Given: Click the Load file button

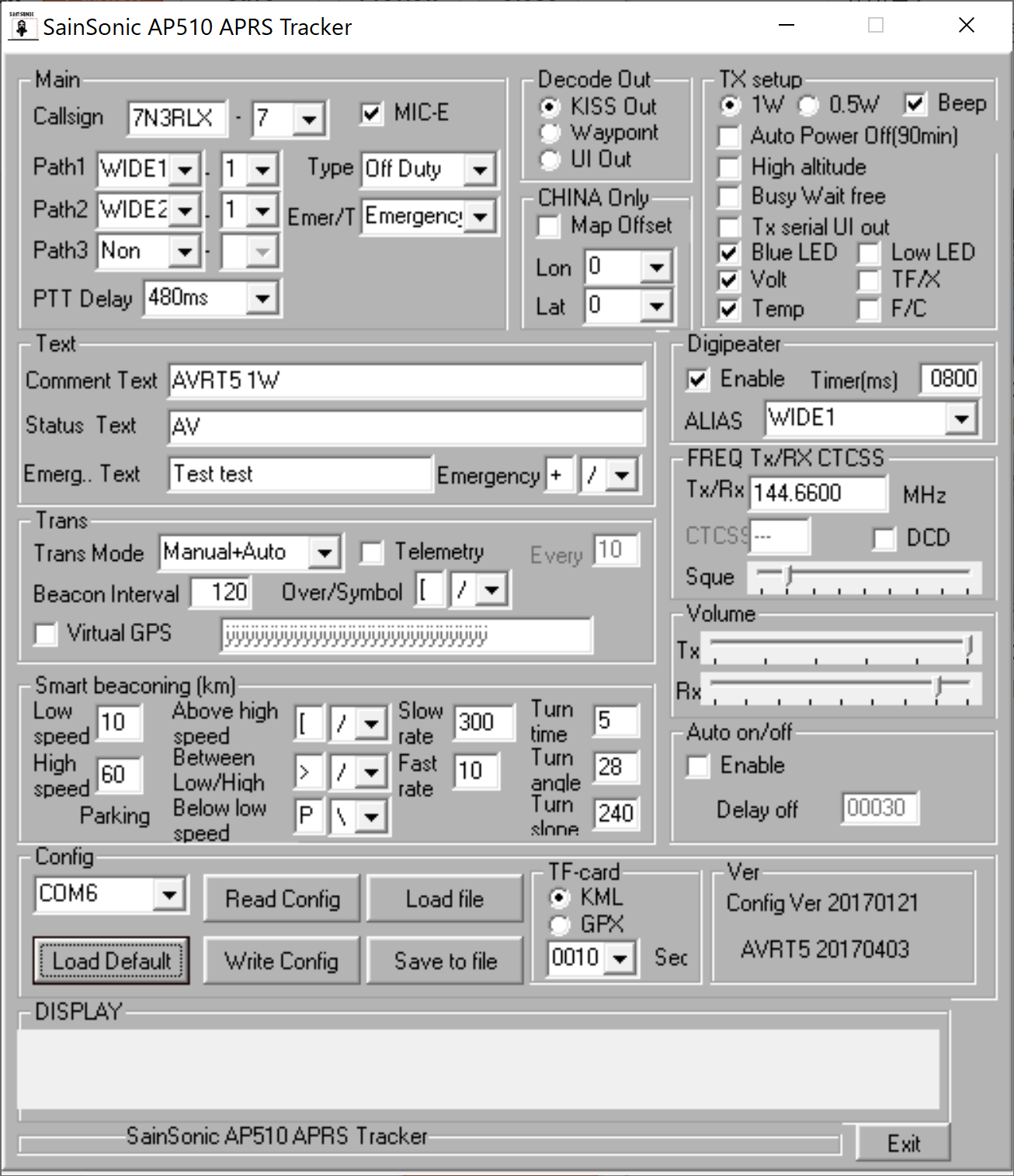Looking at the screenshot, I should point(445,899).
